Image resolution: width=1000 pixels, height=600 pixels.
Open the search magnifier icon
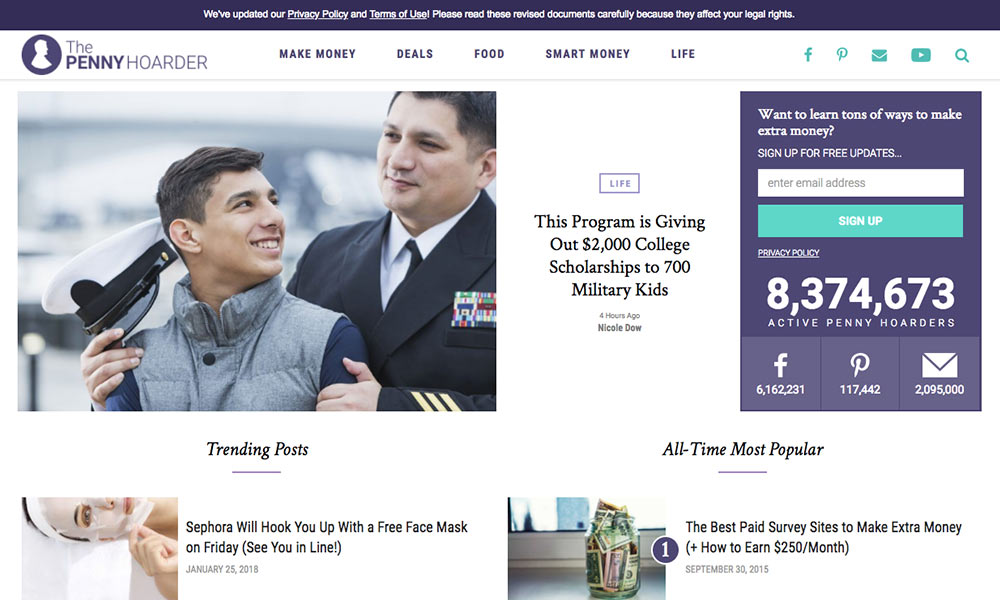tap(962, 55)
